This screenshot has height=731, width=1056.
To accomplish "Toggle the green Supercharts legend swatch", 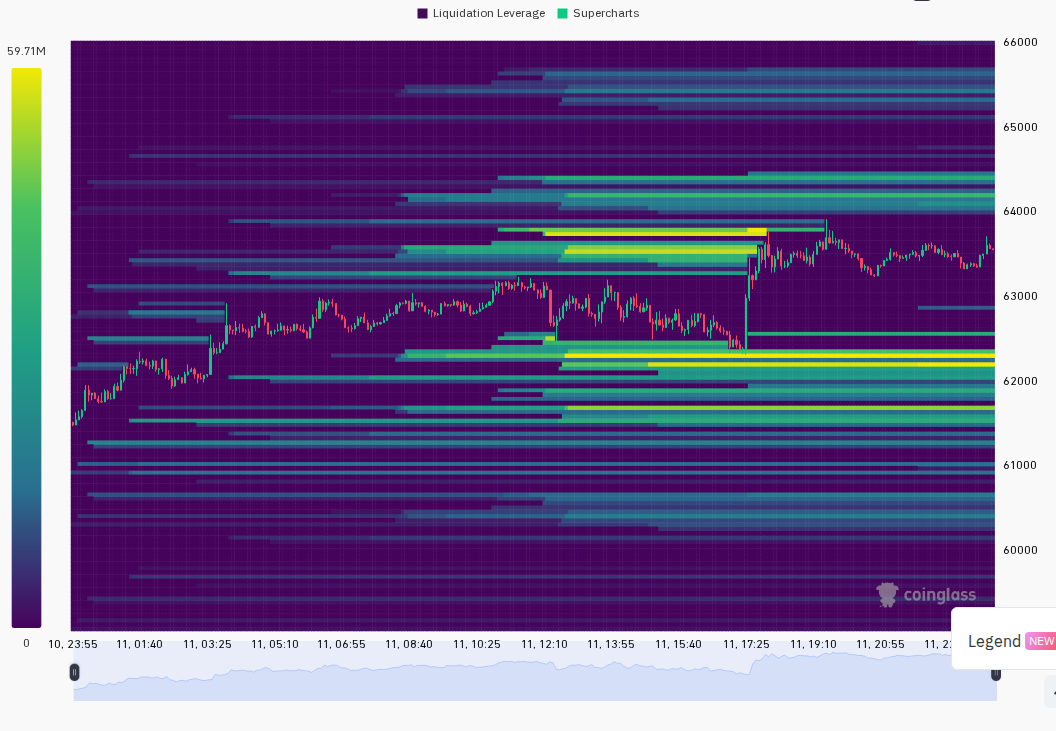I will click(563, 13).
